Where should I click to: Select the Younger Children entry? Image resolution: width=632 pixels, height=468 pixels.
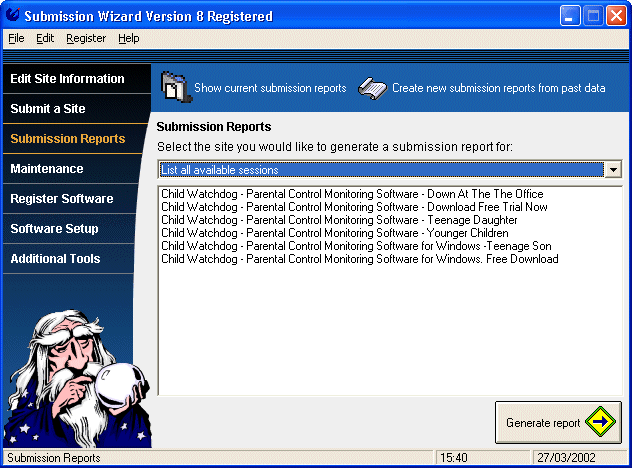(x=335, y=233)
